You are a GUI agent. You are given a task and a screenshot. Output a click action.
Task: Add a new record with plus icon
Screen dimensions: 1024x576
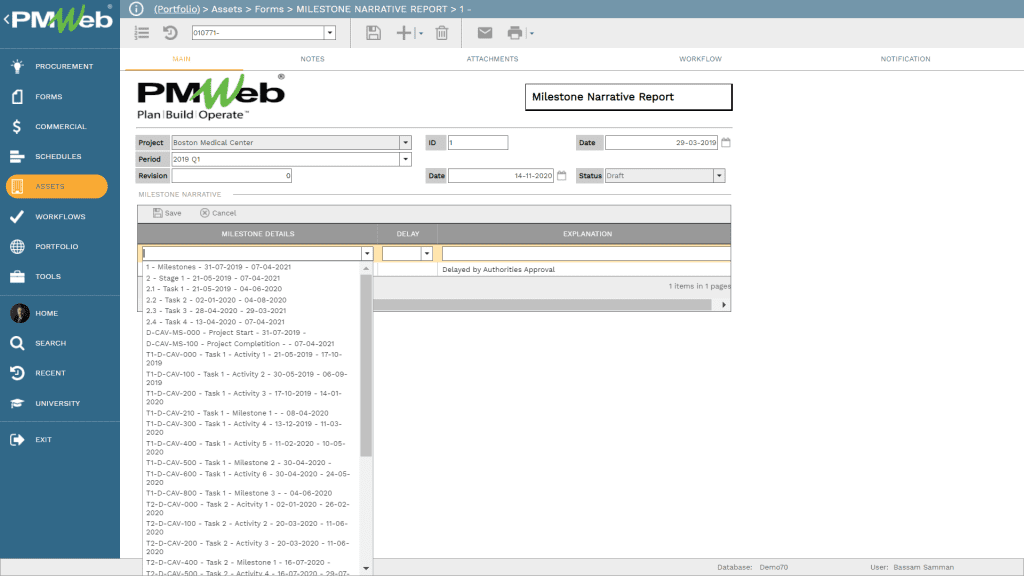pyautogui.click(x=404, y=33)
